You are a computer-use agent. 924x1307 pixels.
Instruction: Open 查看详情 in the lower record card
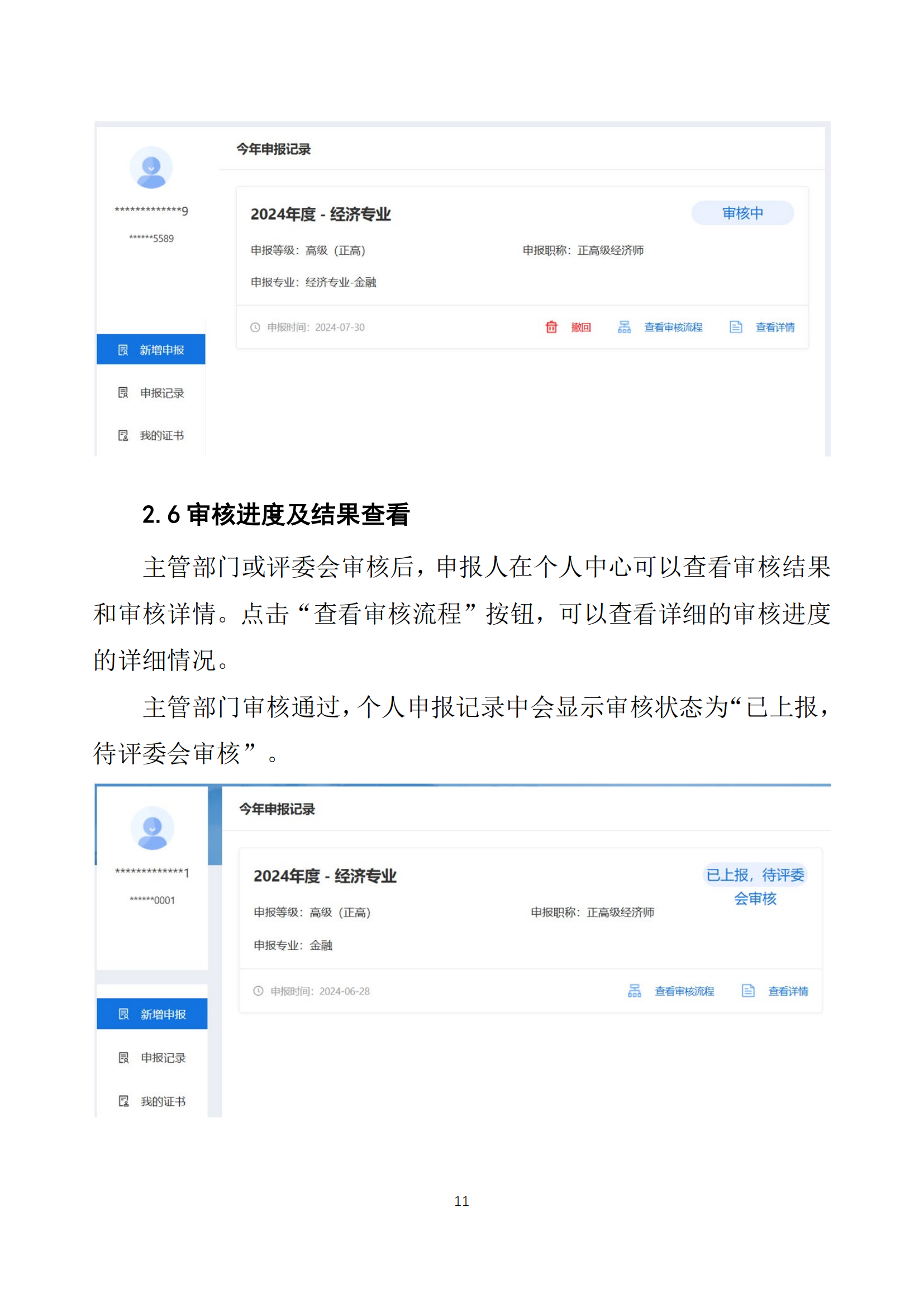(x=788, y=991)
